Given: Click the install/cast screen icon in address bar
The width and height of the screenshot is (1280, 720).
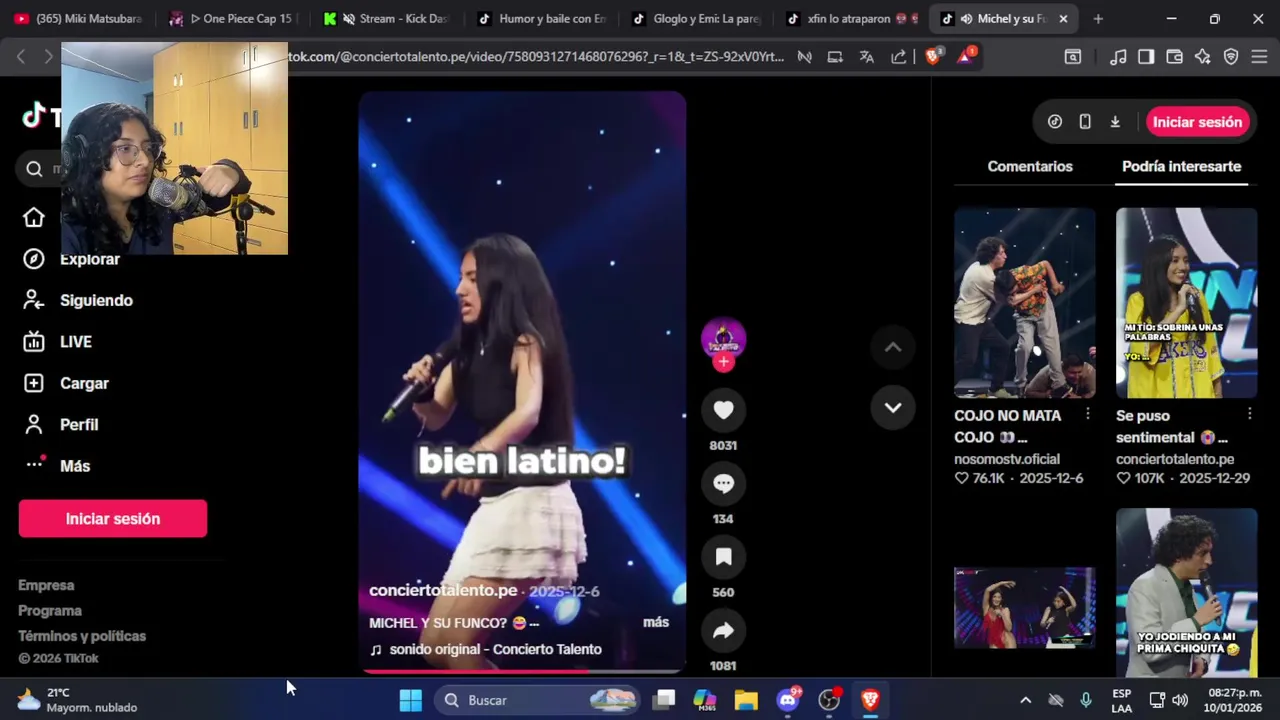Looking at the screenshot, I should [835, 57].
